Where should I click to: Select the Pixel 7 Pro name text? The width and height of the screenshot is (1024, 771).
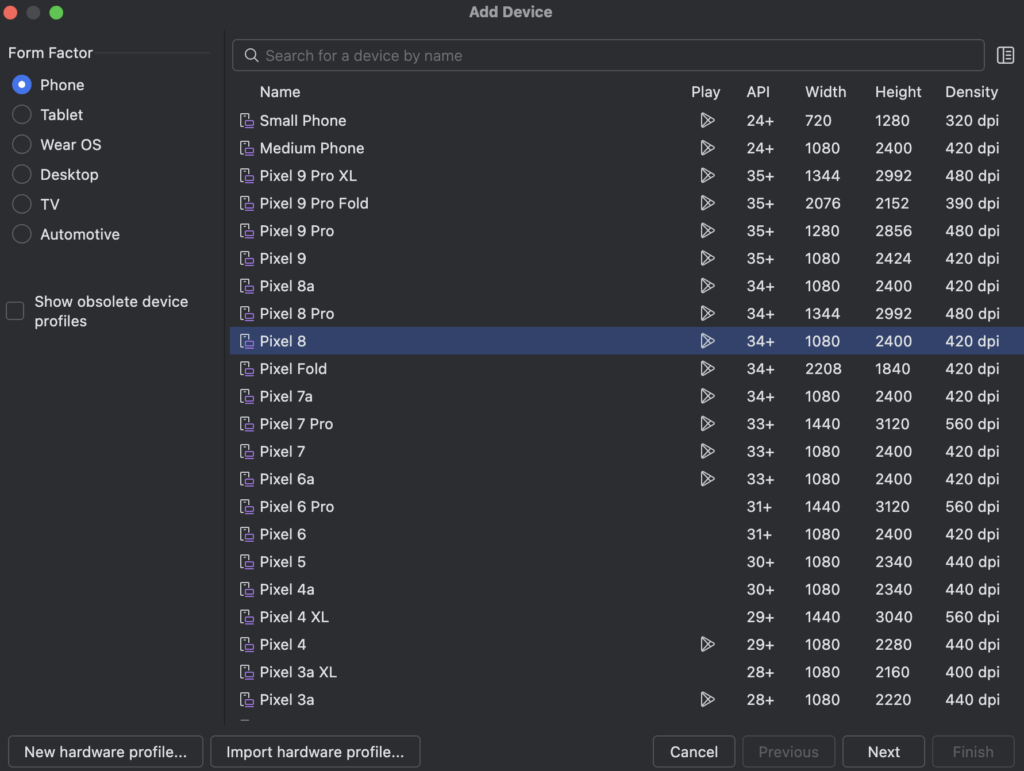[296, 424]
